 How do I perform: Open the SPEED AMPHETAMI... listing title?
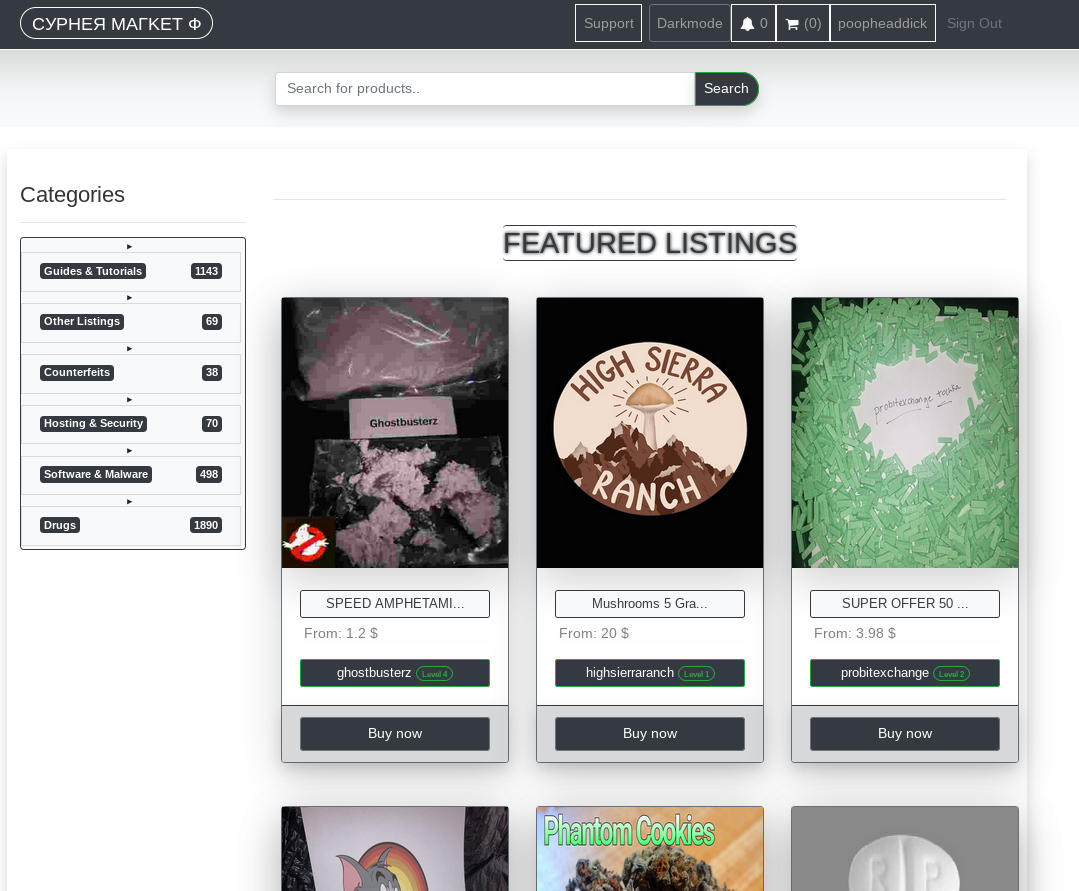coord(395,603)
